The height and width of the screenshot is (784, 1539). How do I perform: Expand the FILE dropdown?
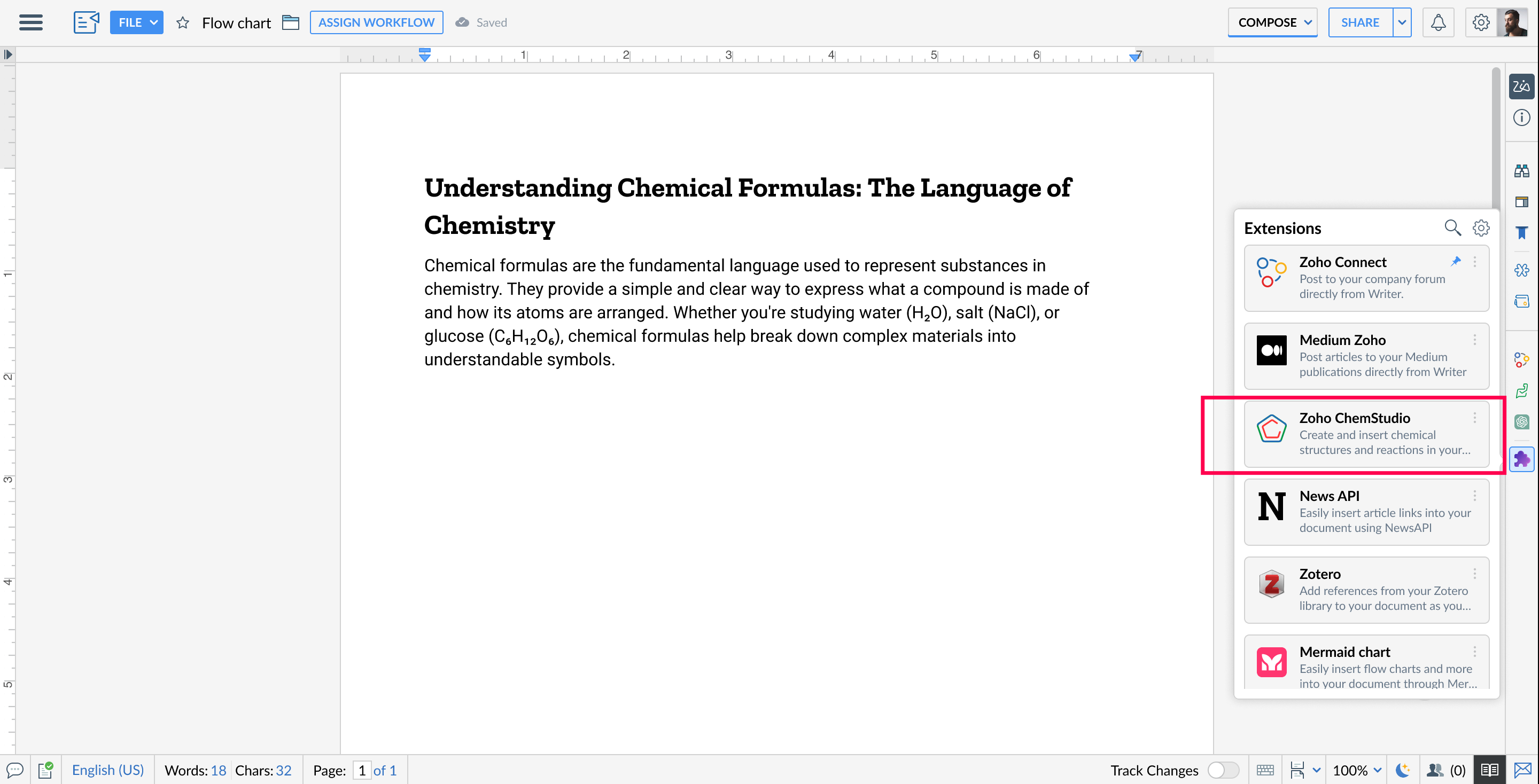coord(136,22)
